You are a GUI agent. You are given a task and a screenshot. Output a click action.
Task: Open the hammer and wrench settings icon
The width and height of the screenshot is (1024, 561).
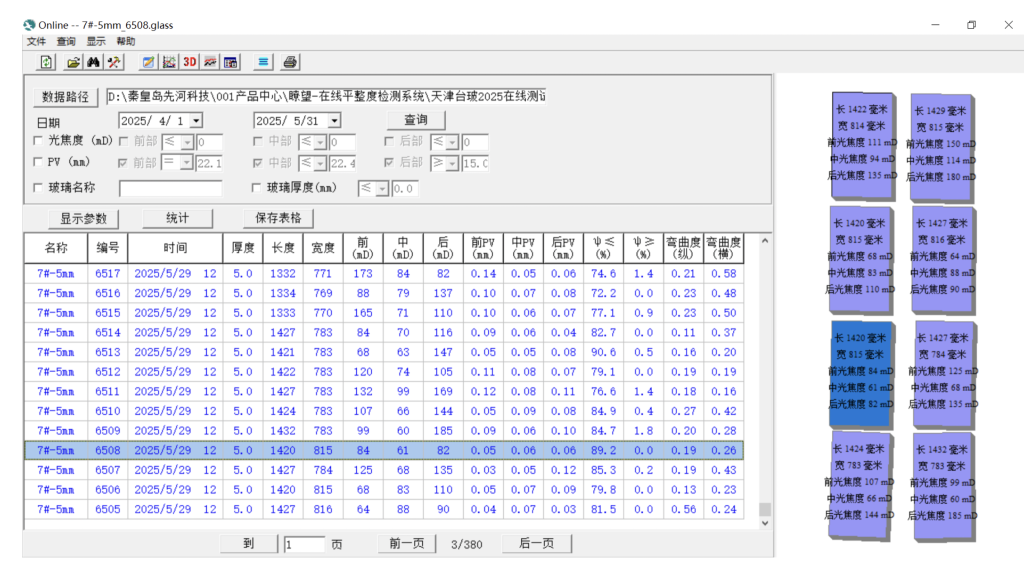(114, 62)
